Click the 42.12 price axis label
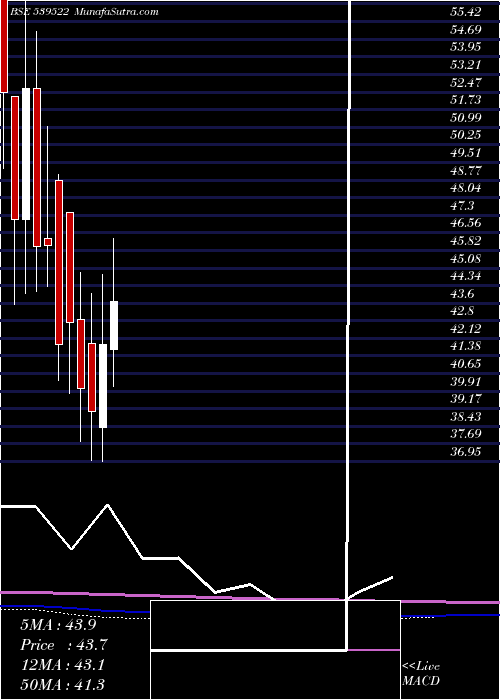Screen dimensions: 500x700 point(466,329)
